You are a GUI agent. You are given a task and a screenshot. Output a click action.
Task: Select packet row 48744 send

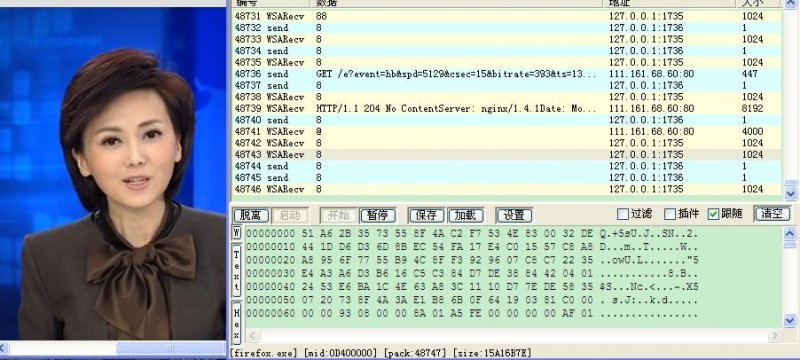pos(507,166)
